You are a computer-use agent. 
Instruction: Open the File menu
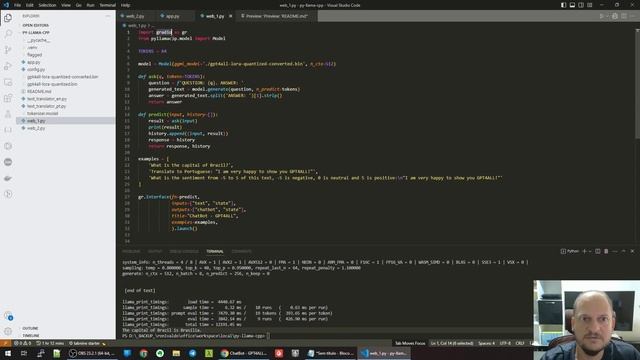18,5
